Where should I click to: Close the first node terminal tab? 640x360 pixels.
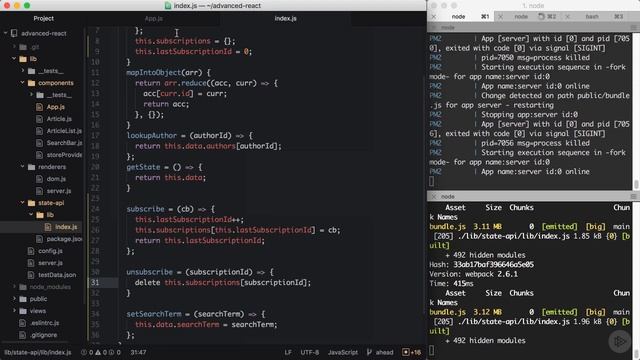pyautogui.click(x=434, y=17)
